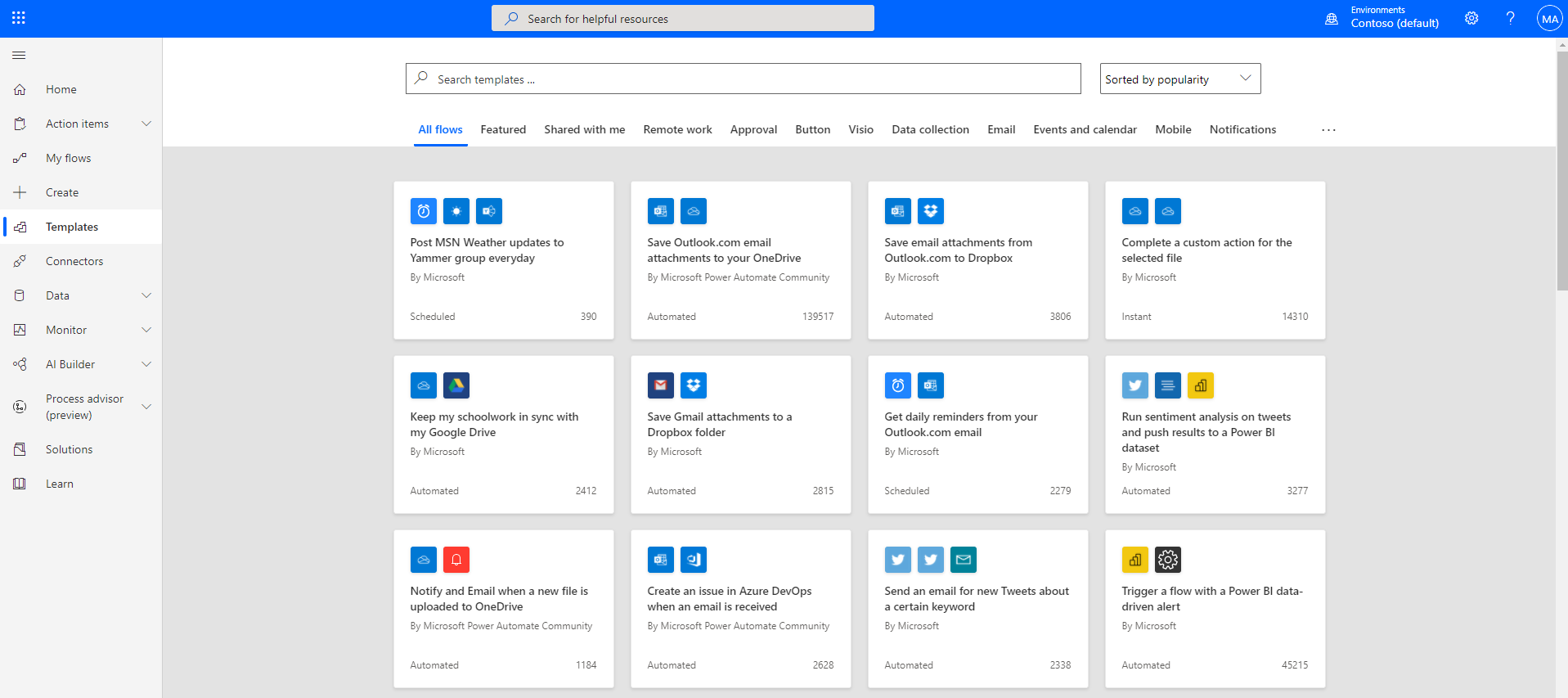Open Complete a custom action for selected file template

pos(1215,260)
